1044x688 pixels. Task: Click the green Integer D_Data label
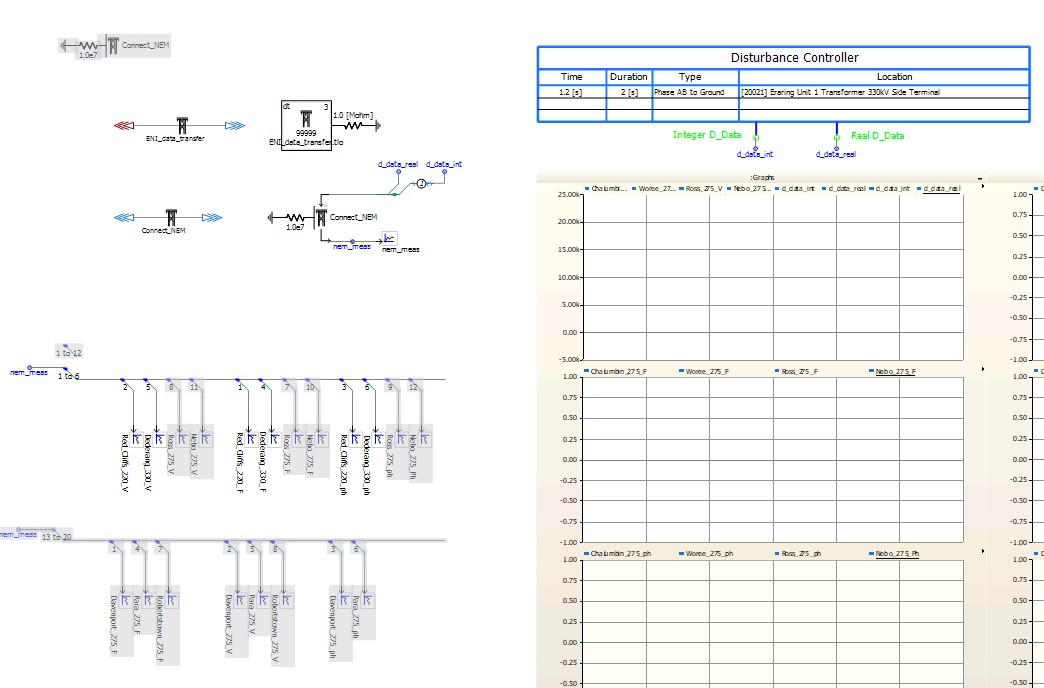(x=706, y=135)
